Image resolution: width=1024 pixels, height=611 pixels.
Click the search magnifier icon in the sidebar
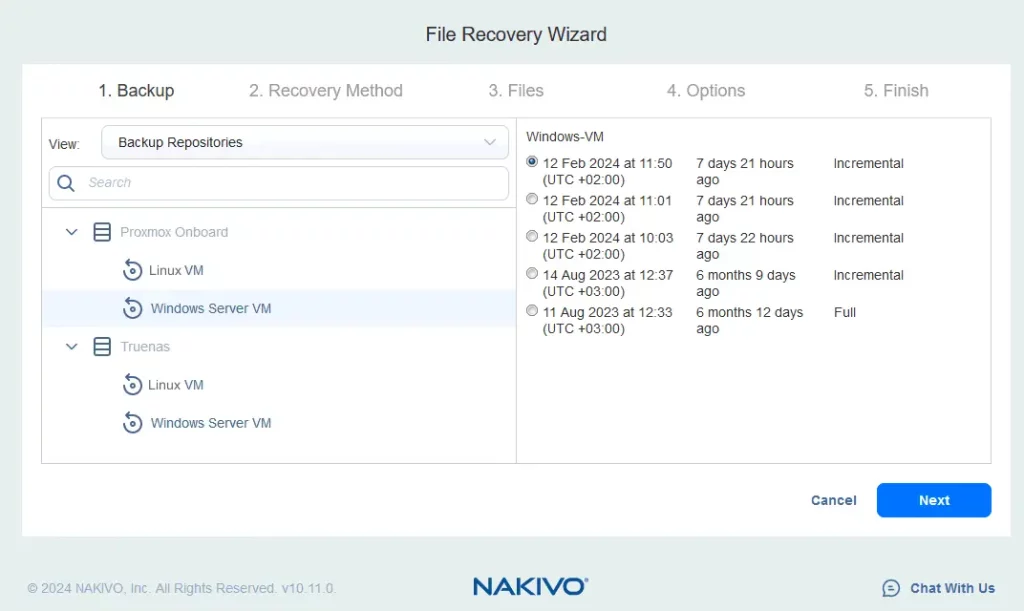tap(65, 183)
